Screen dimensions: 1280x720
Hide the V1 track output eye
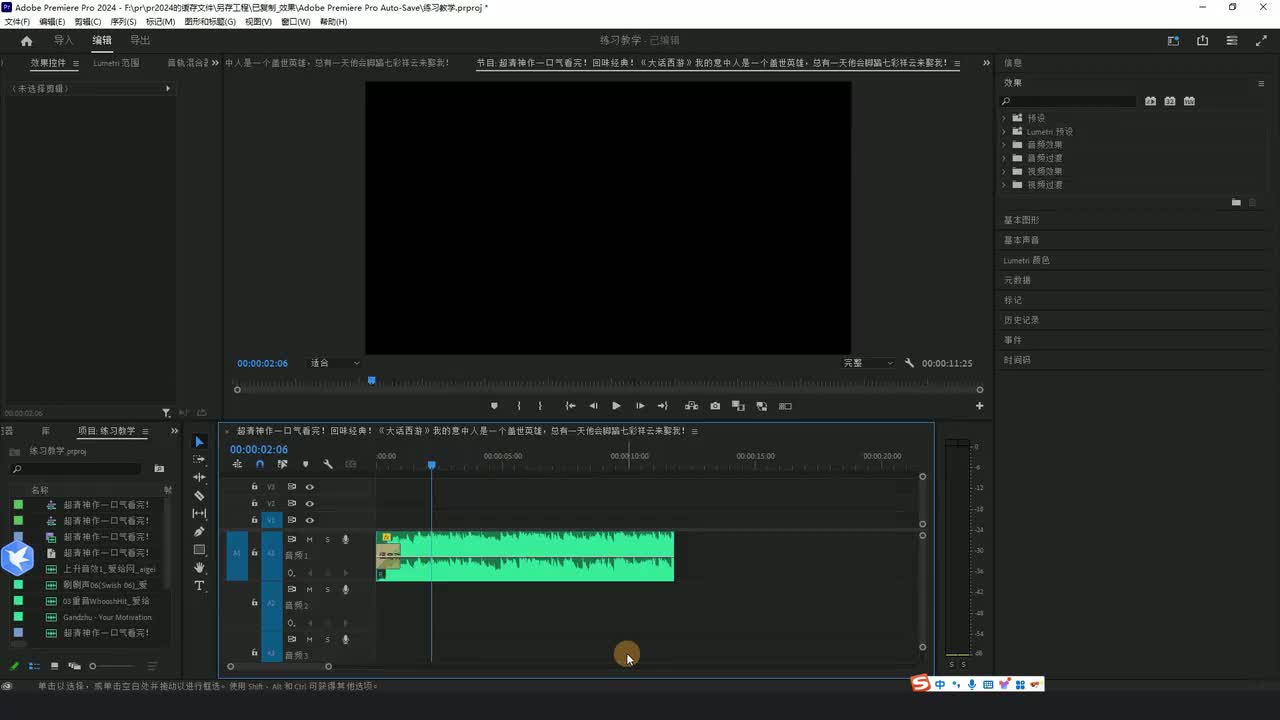(309, 520)
